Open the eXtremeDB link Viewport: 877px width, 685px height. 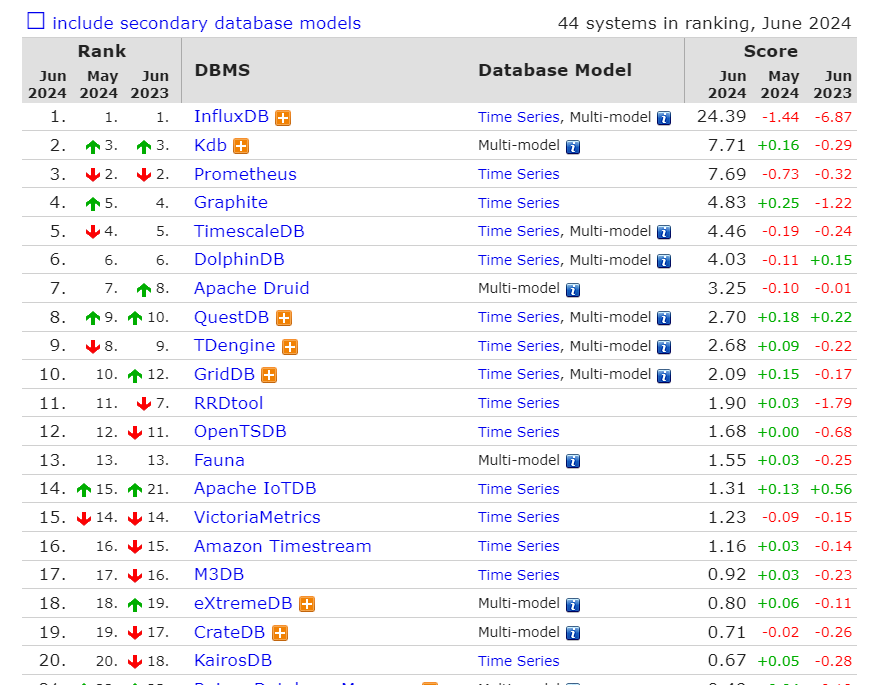243,603
